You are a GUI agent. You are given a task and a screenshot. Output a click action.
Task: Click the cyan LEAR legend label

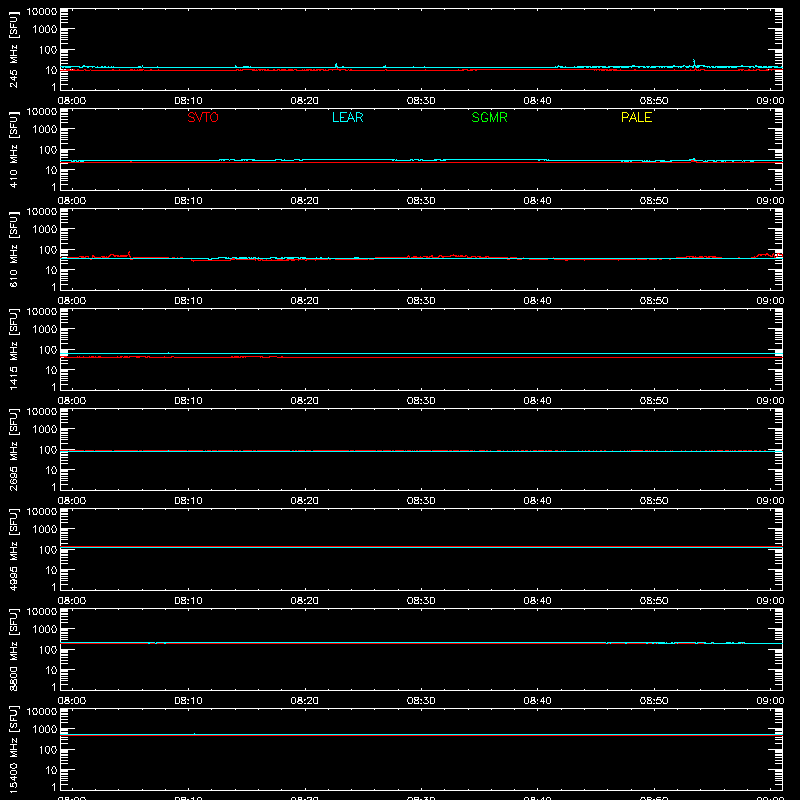[347, 117]
